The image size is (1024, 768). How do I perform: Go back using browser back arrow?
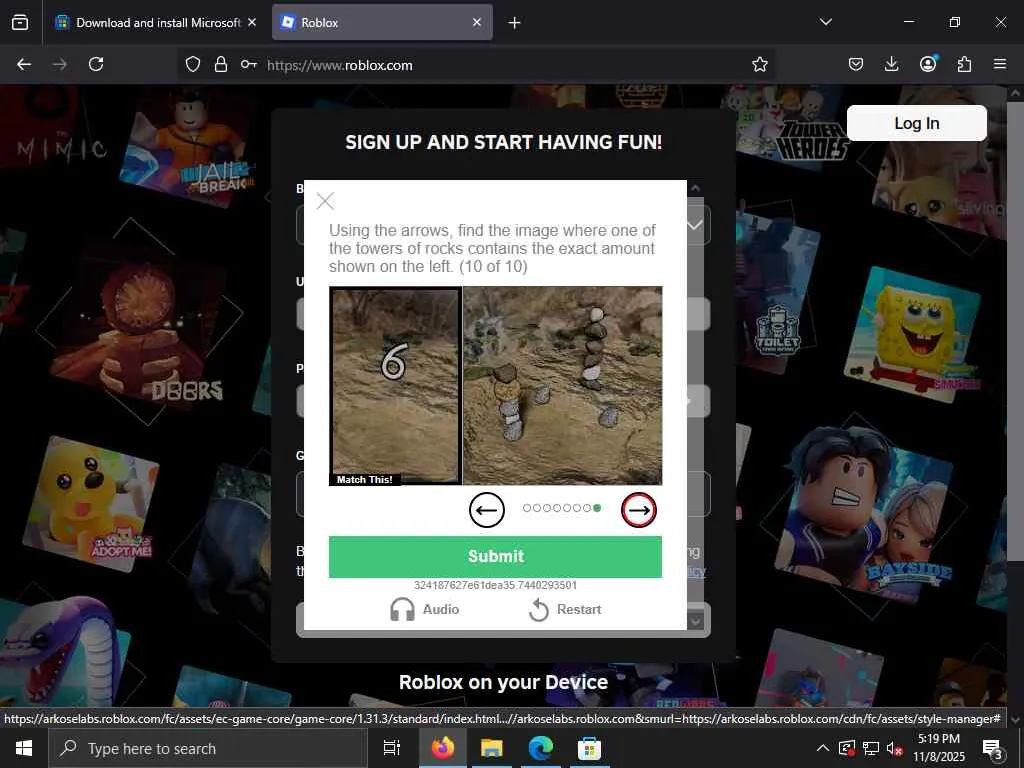[x=24, y=64]
